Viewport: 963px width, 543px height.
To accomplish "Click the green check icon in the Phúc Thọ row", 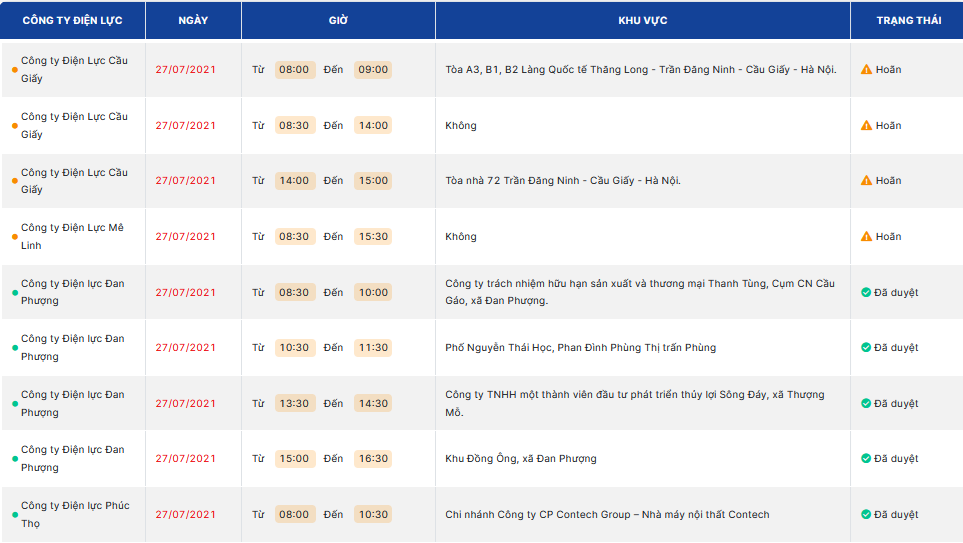I will click(x=866, y=514).
